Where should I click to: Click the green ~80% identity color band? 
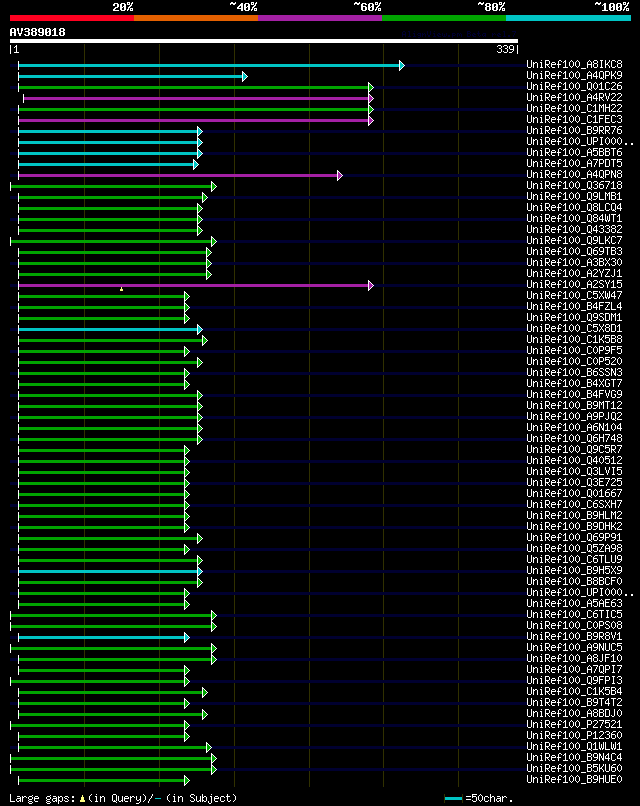pos(444,18)
